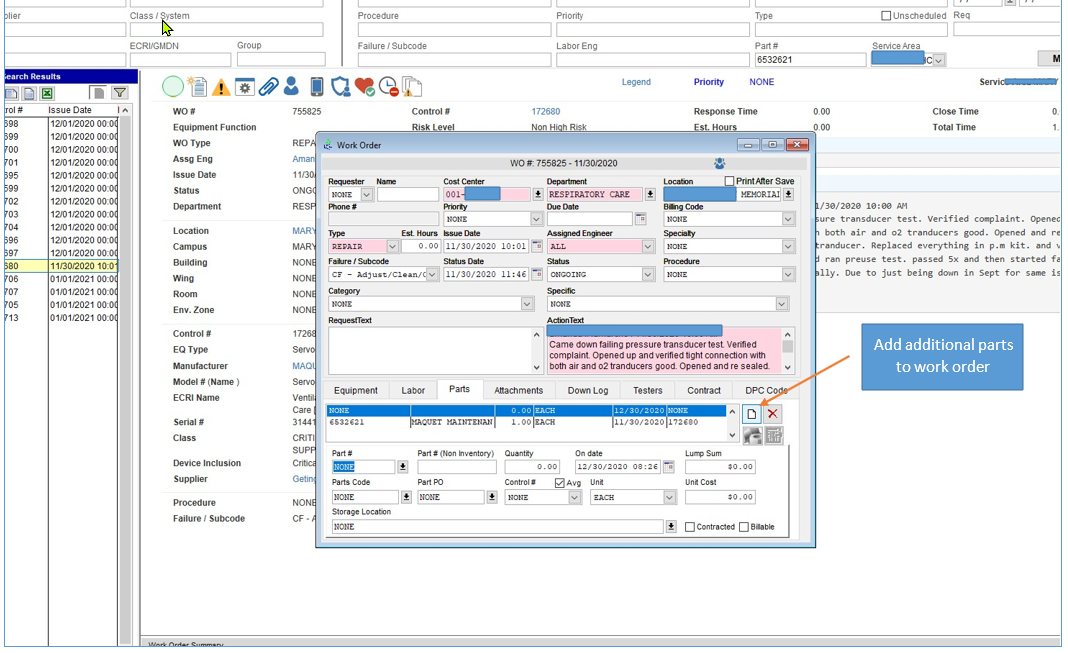Delete part with the red X icon
This screenshot has height=653, width=1068.
pyautogui.click(x=772, y=414)
